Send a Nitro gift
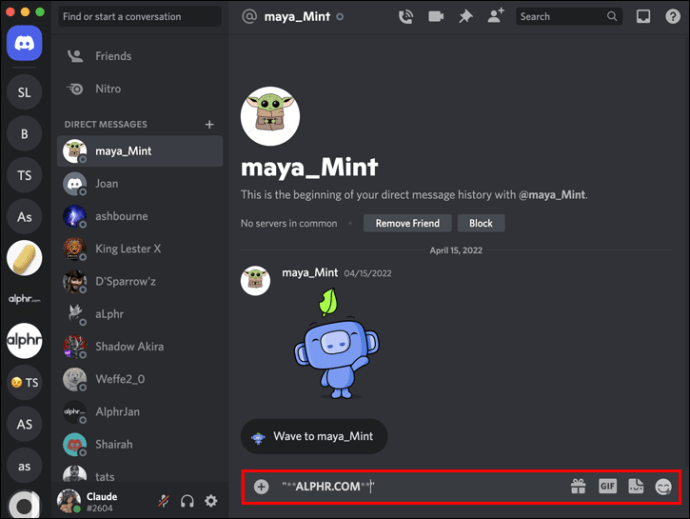The height and width of the screenshot is (519, 690). (578, 486)
